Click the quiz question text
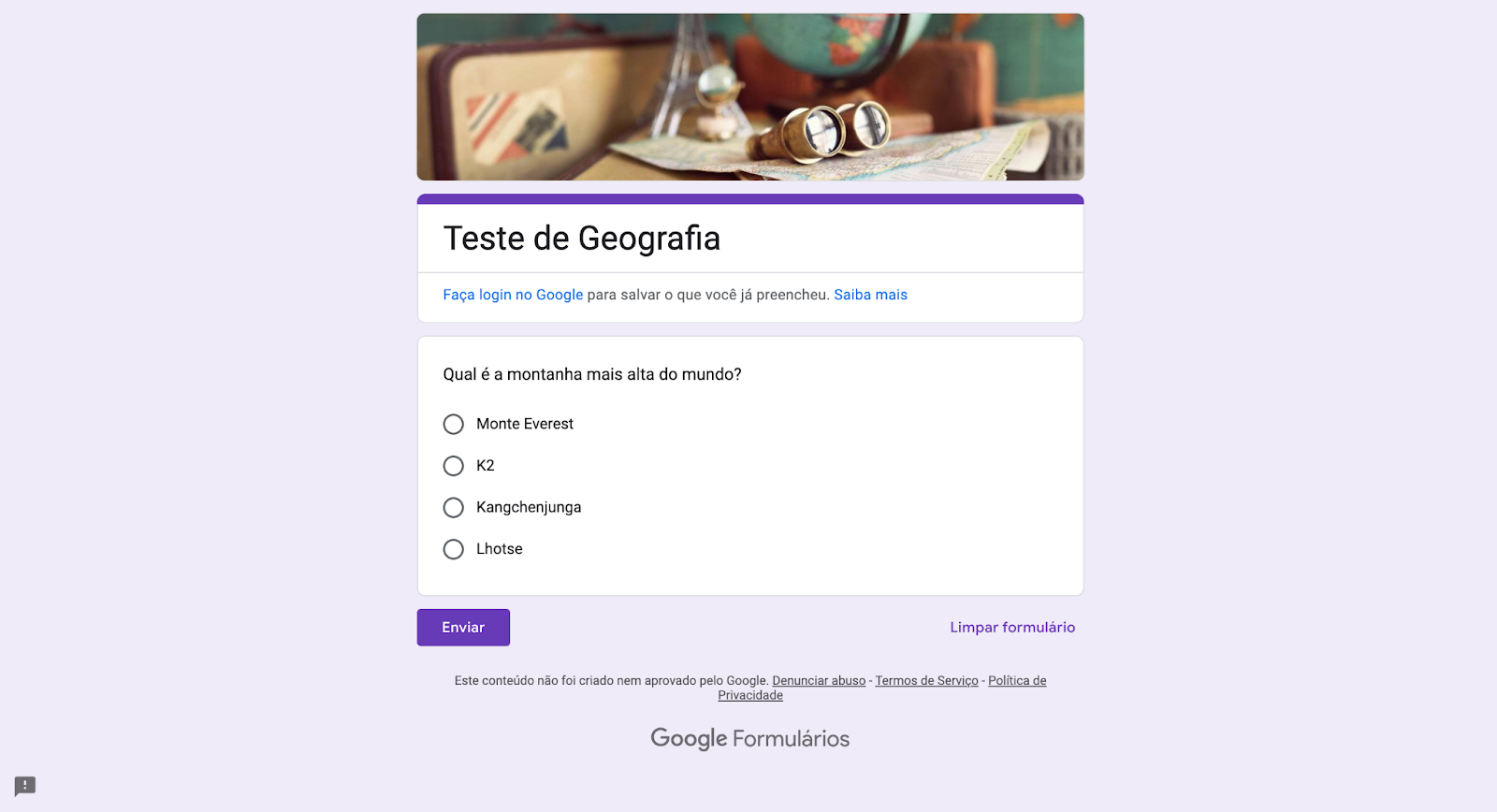 (591, 373)
